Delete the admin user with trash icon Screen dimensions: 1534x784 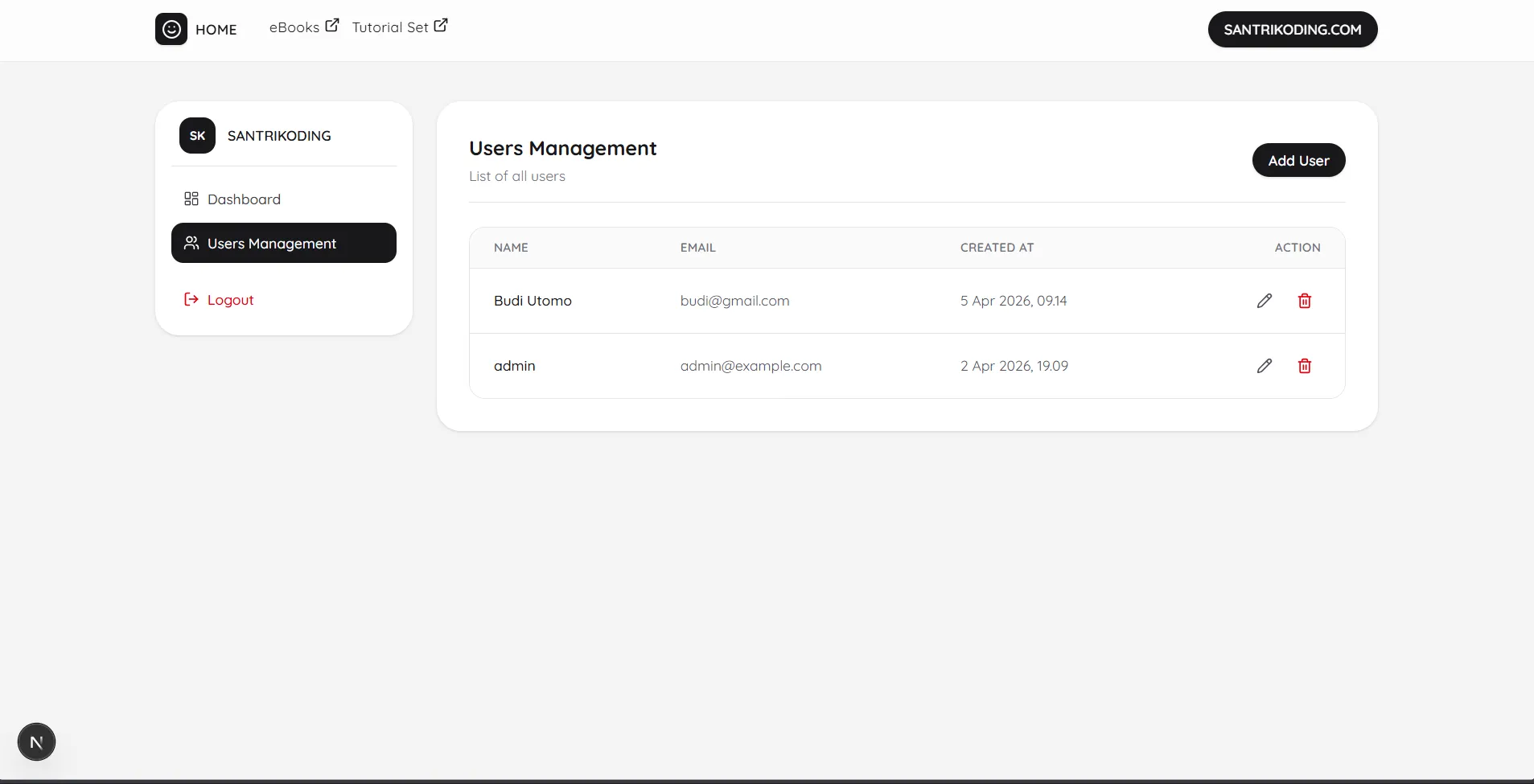coord(1305,366)
